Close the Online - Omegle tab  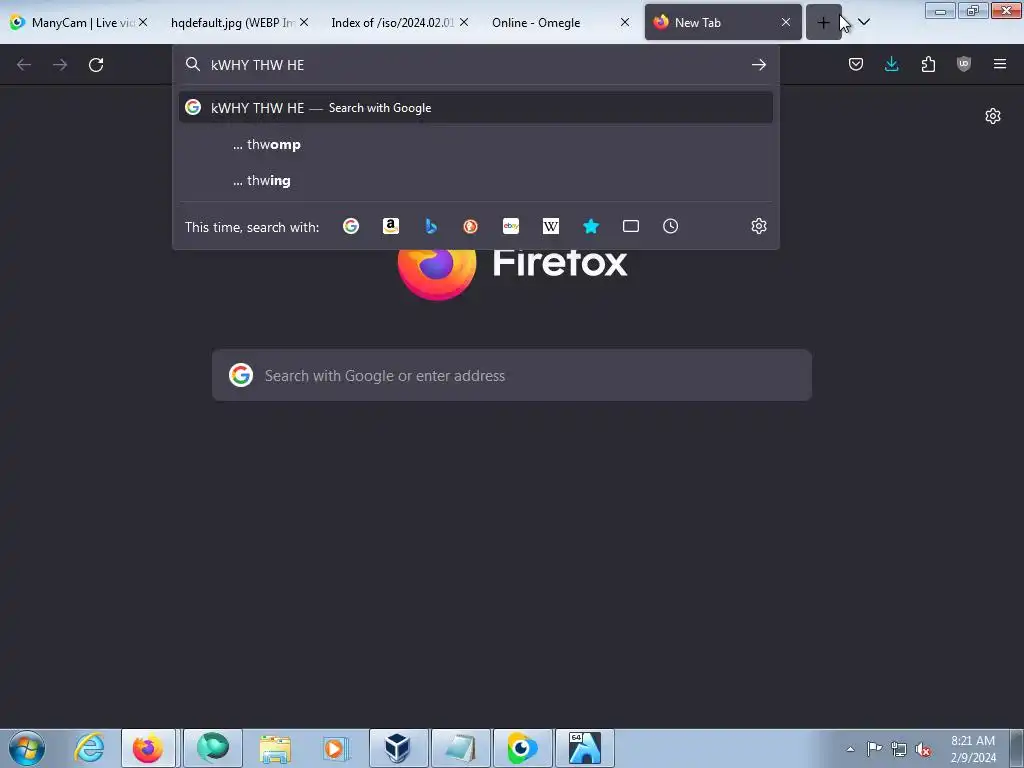pyautogui.click(x=624, y=22)
